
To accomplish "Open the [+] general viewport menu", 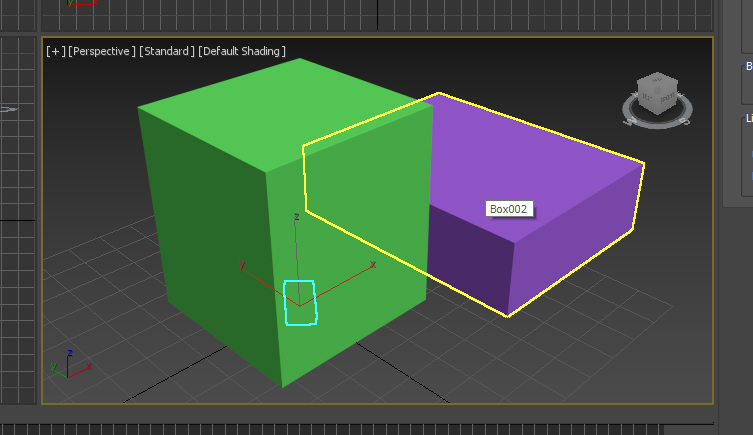I will pos(54,51).
